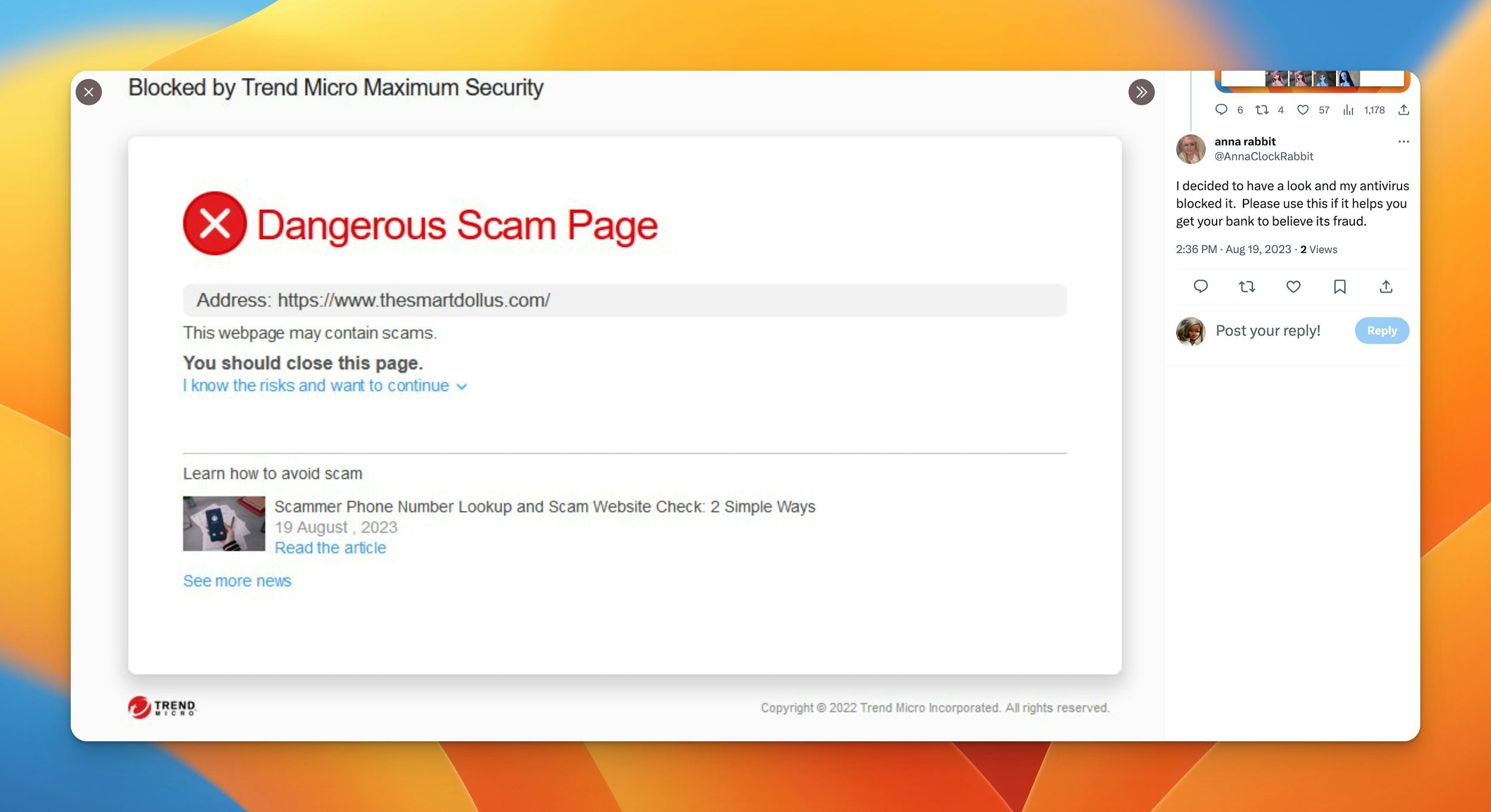Like the parent post with 57 likes
Screen dimensions: 1491x812
point(1303,110)
